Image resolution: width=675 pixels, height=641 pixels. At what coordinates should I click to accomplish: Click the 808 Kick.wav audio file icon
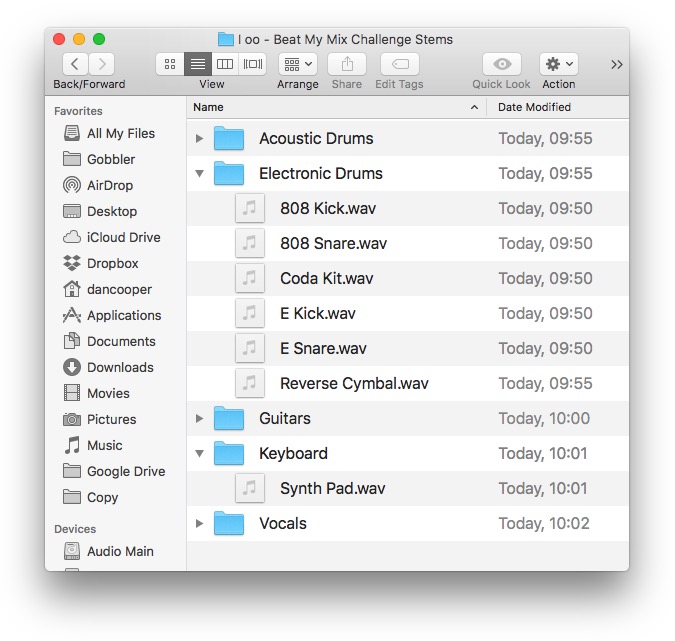(x=250, y=208)
